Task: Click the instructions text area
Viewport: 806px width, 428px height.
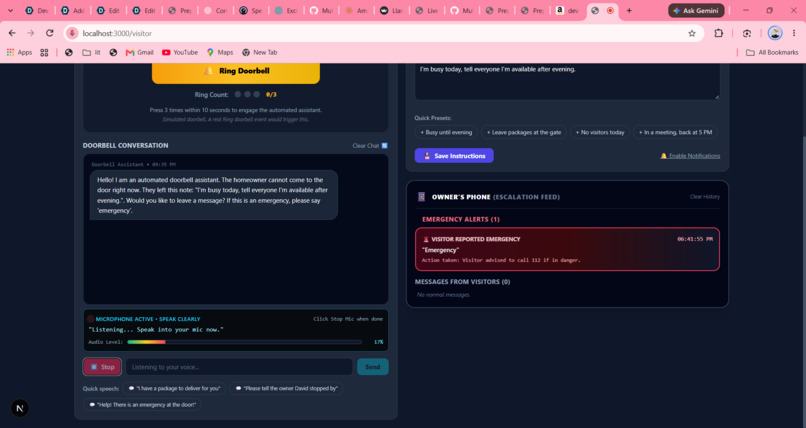Action: click(567, 81)
